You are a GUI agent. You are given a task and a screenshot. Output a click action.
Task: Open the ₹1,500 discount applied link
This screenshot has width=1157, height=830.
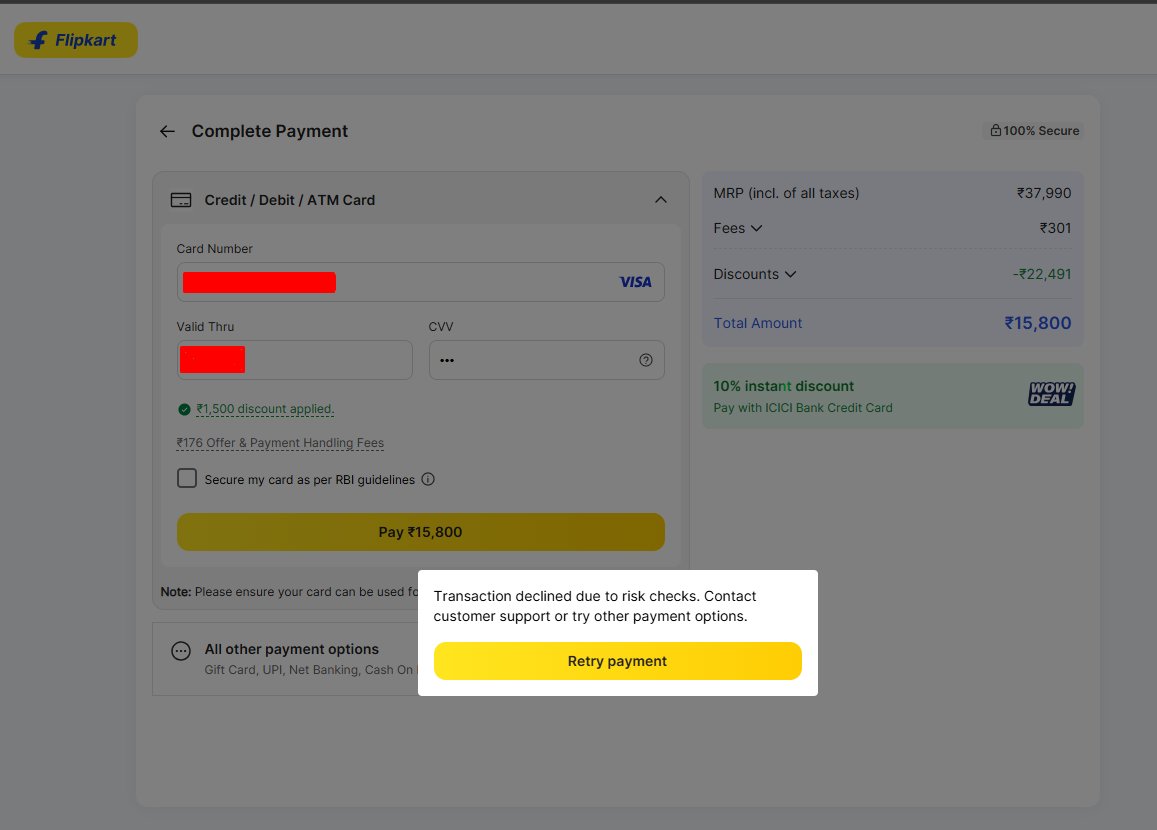[265, 409]
